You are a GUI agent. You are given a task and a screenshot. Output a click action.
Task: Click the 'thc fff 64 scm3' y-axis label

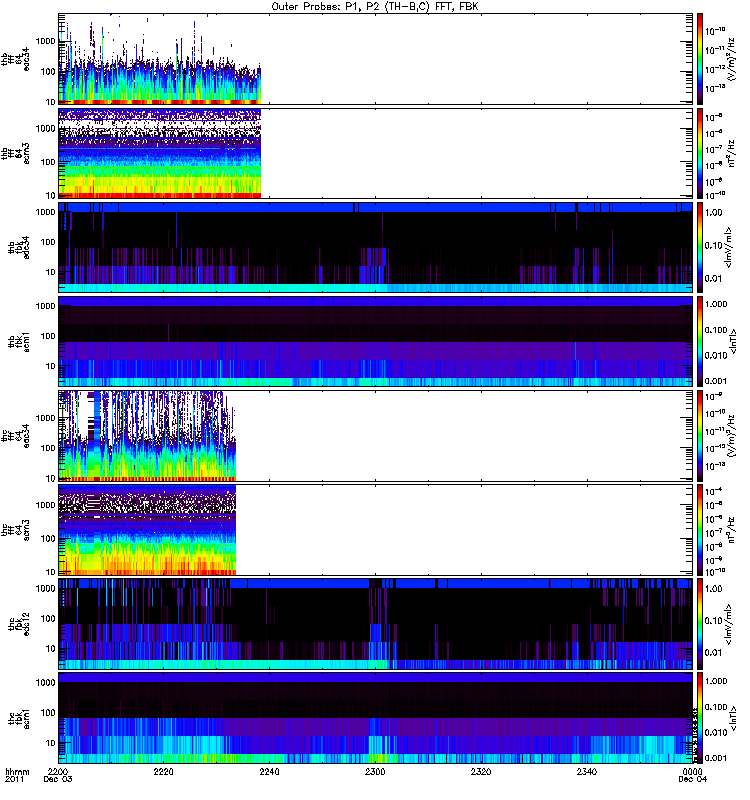15,531
